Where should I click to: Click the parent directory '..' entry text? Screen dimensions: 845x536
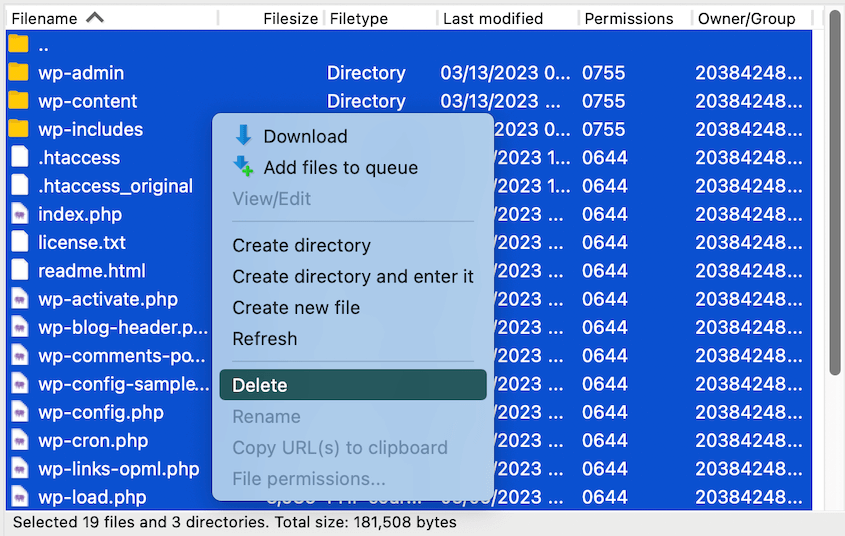point(44,48)
